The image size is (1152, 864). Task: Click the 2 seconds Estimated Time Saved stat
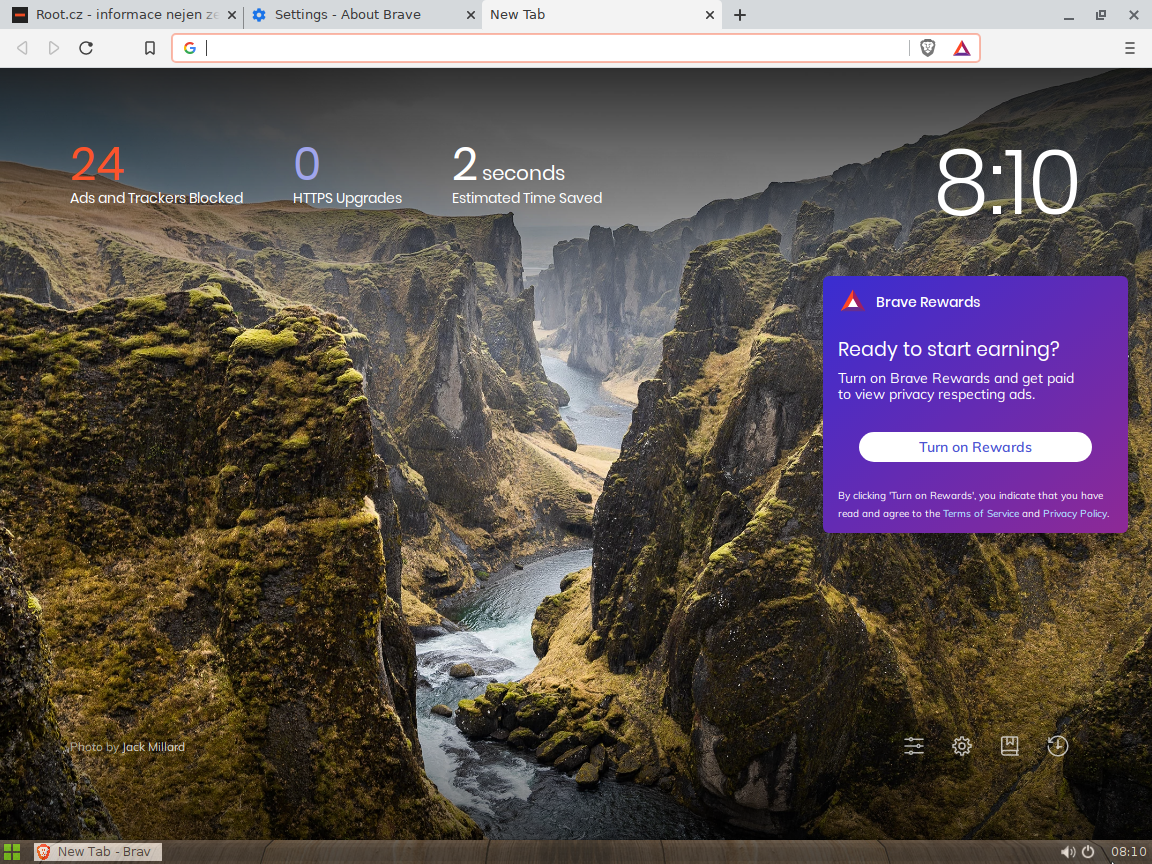coord(527,175)
